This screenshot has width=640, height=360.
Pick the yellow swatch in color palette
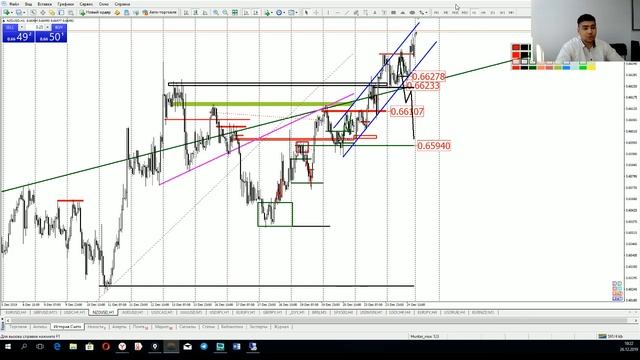coord(591,67)
